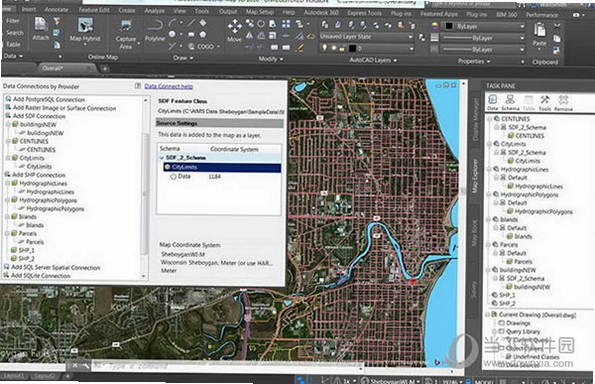Click the Attach tool icon
The height and width of the screenshot is (384, 595).
pyautogui.click(x=40, y=25)
